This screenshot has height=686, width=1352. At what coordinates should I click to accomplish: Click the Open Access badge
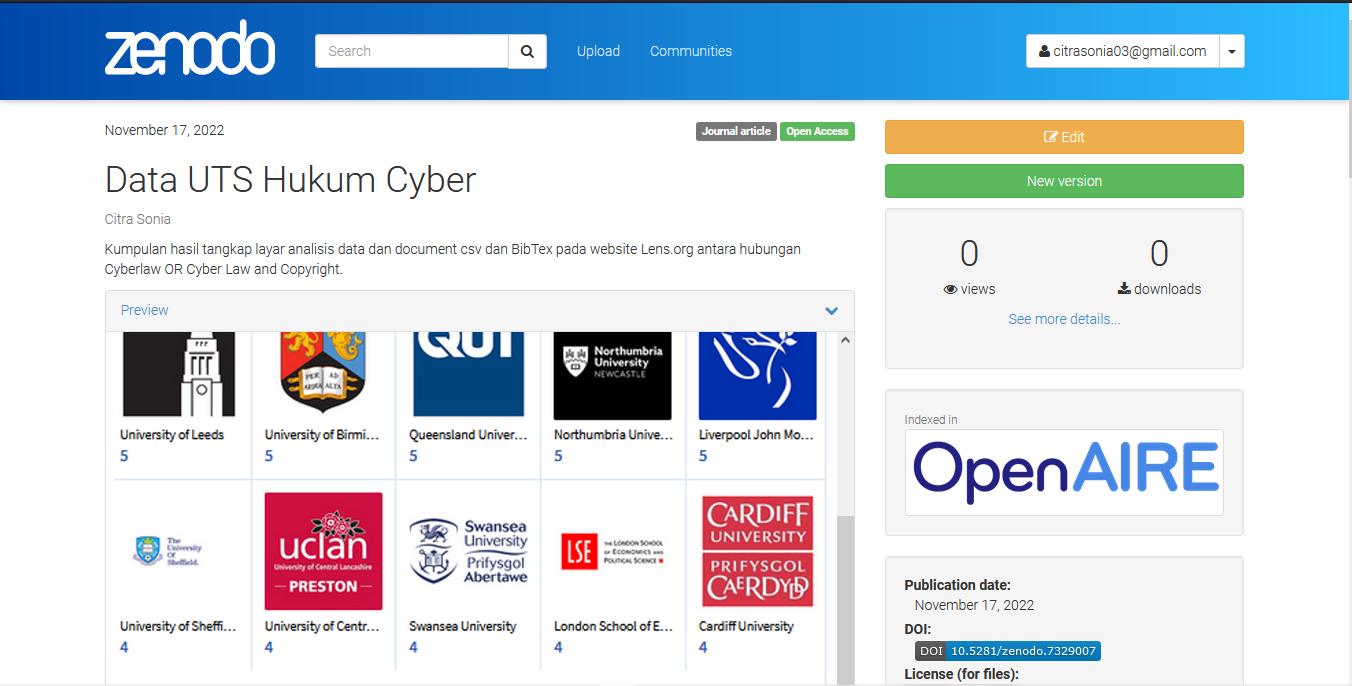click(x=817, y=131)
